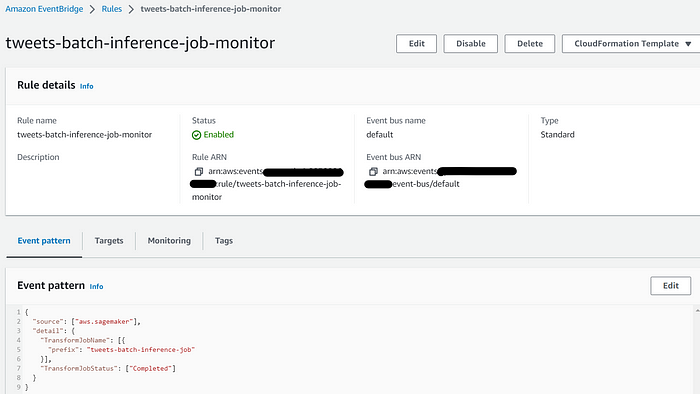Click the breadcrumb text tweets-batch-inference-job-monitor
Image resolution: width=700 pixels, height=394 pixels.
click(x=211, y=9)
